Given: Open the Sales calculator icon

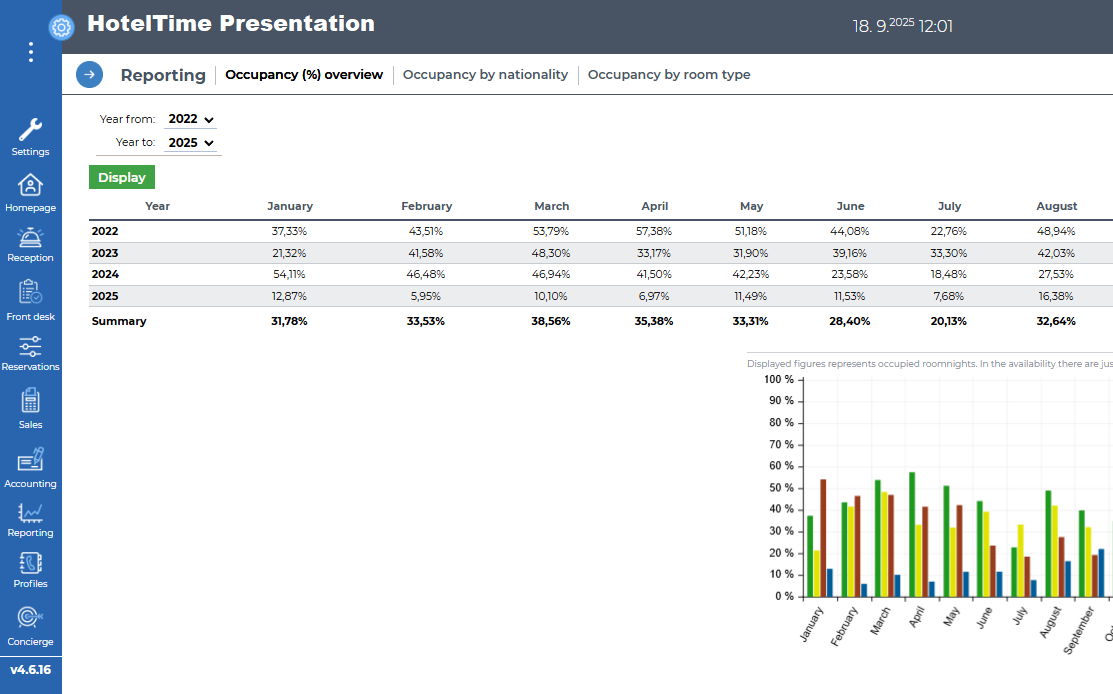Looking at the screenshot, I should coord(30,402).
